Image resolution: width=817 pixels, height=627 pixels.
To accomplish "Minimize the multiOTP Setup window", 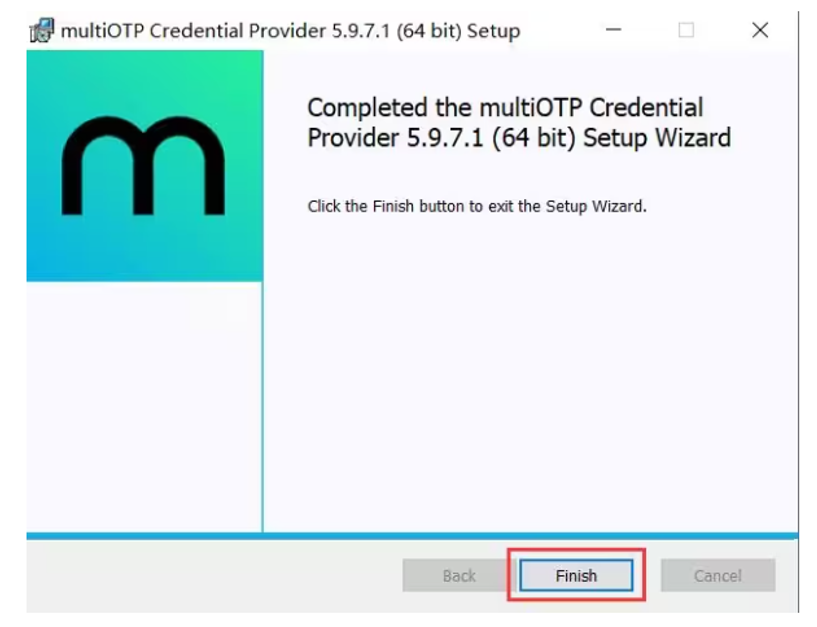I will (613, 30).
